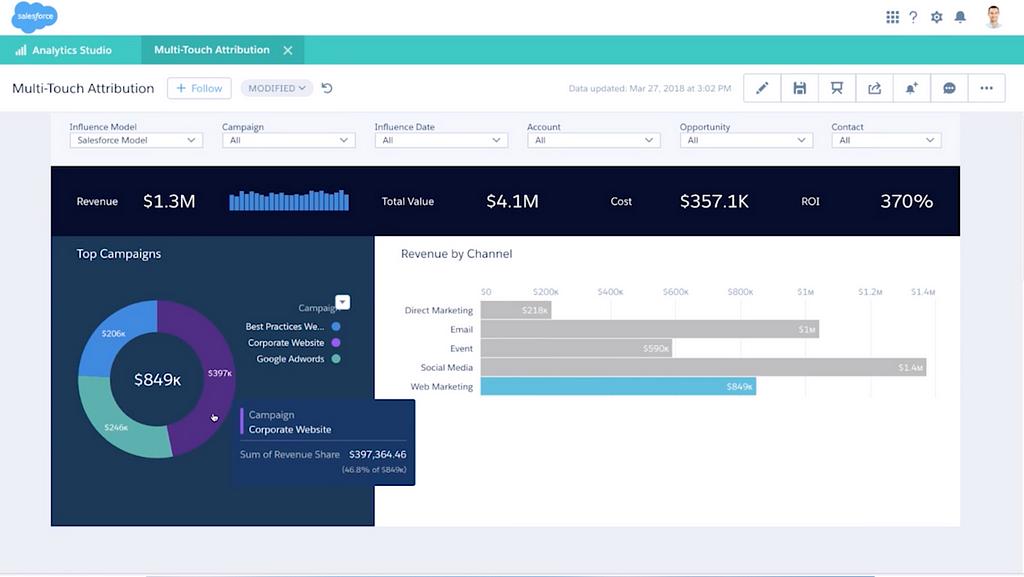This screenshot has width=1024, height=577.
Task: Expand the Opportunity filter dropdown
Action: 745,141
